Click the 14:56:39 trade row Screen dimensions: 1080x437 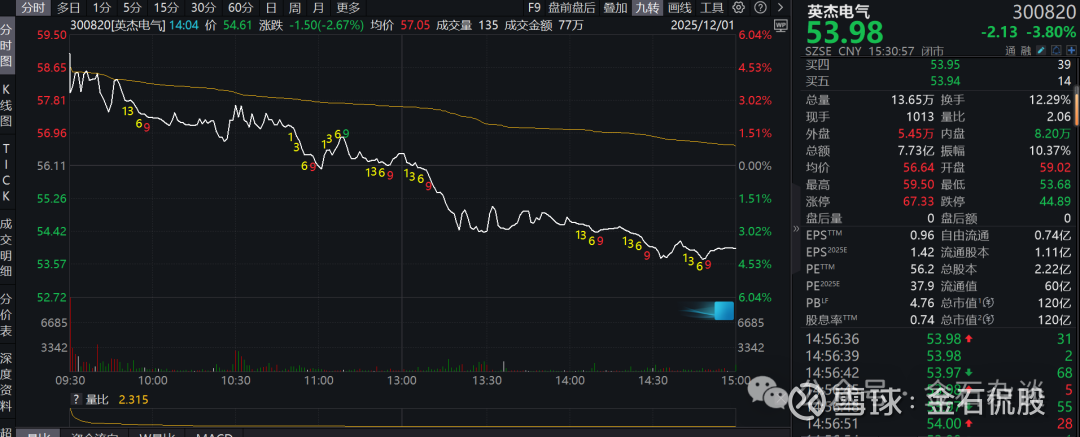click(939, 356)
